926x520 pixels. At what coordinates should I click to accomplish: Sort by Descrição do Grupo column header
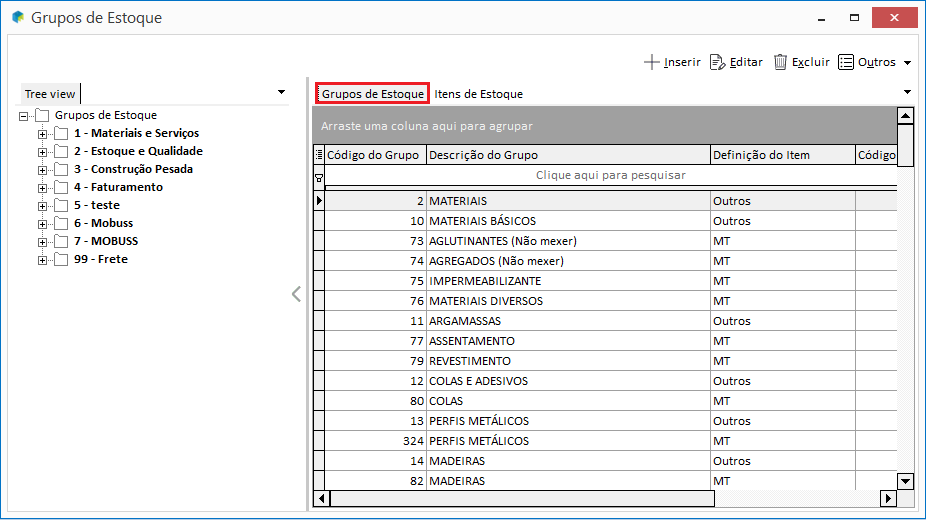pyautogui.click(x=568, y=155)
